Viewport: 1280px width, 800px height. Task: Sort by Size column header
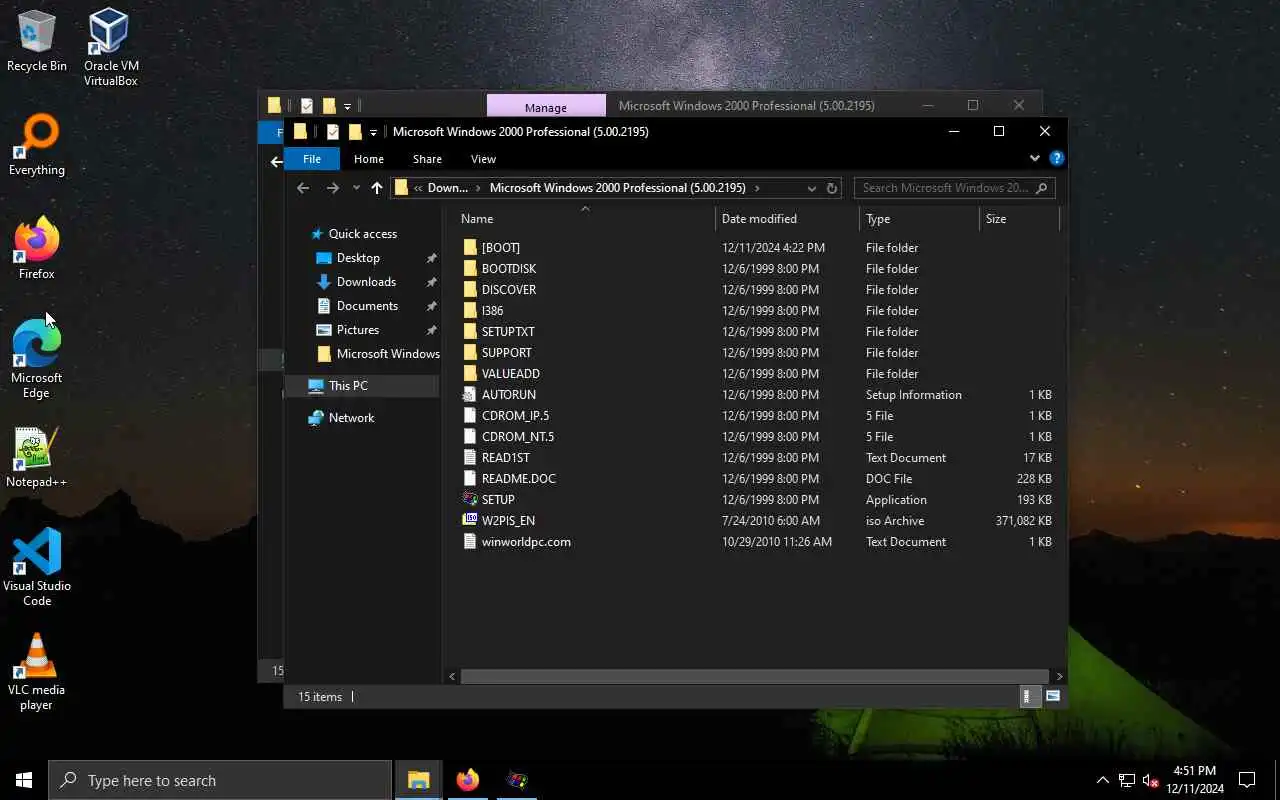pos(1018,219)
